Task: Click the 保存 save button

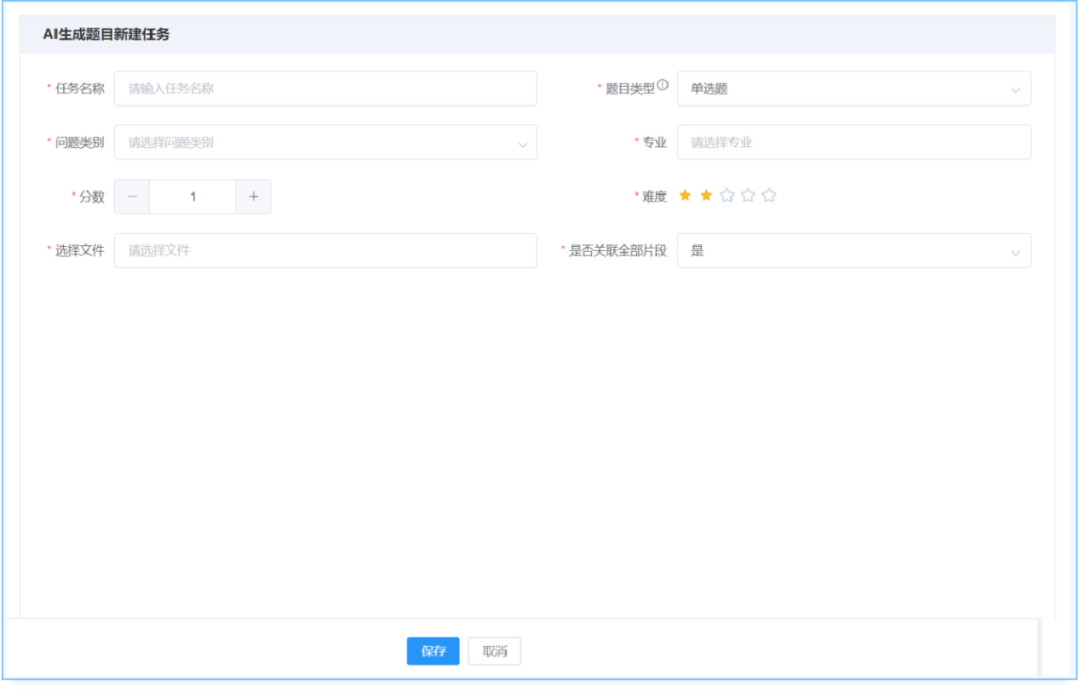Action: click(x=432, y=651)
